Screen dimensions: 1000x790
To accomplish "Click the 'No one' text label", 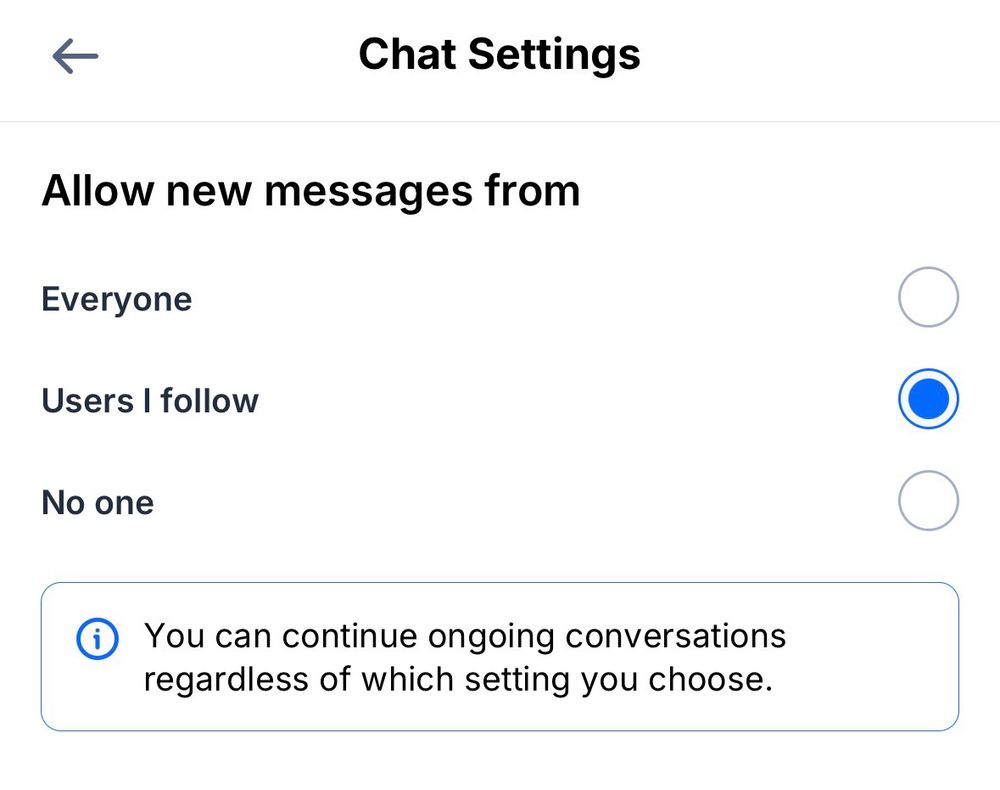I will (97, 502).
